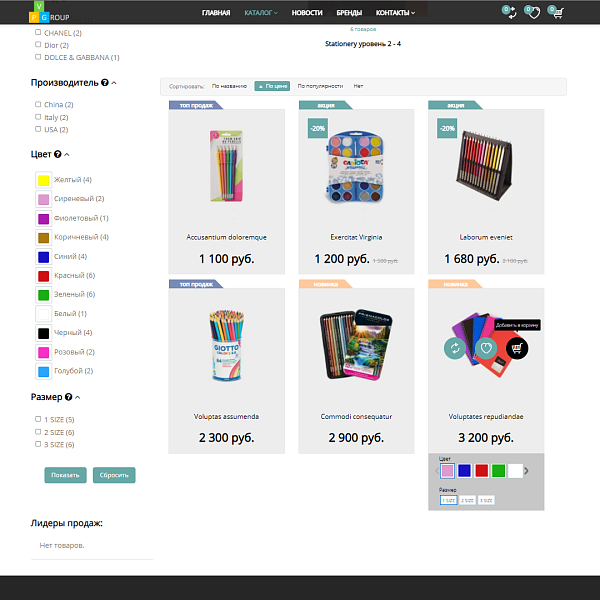Open the shopping cart icon in header
The height and width of the screenshot is (600, 600).
coord(556,12)
